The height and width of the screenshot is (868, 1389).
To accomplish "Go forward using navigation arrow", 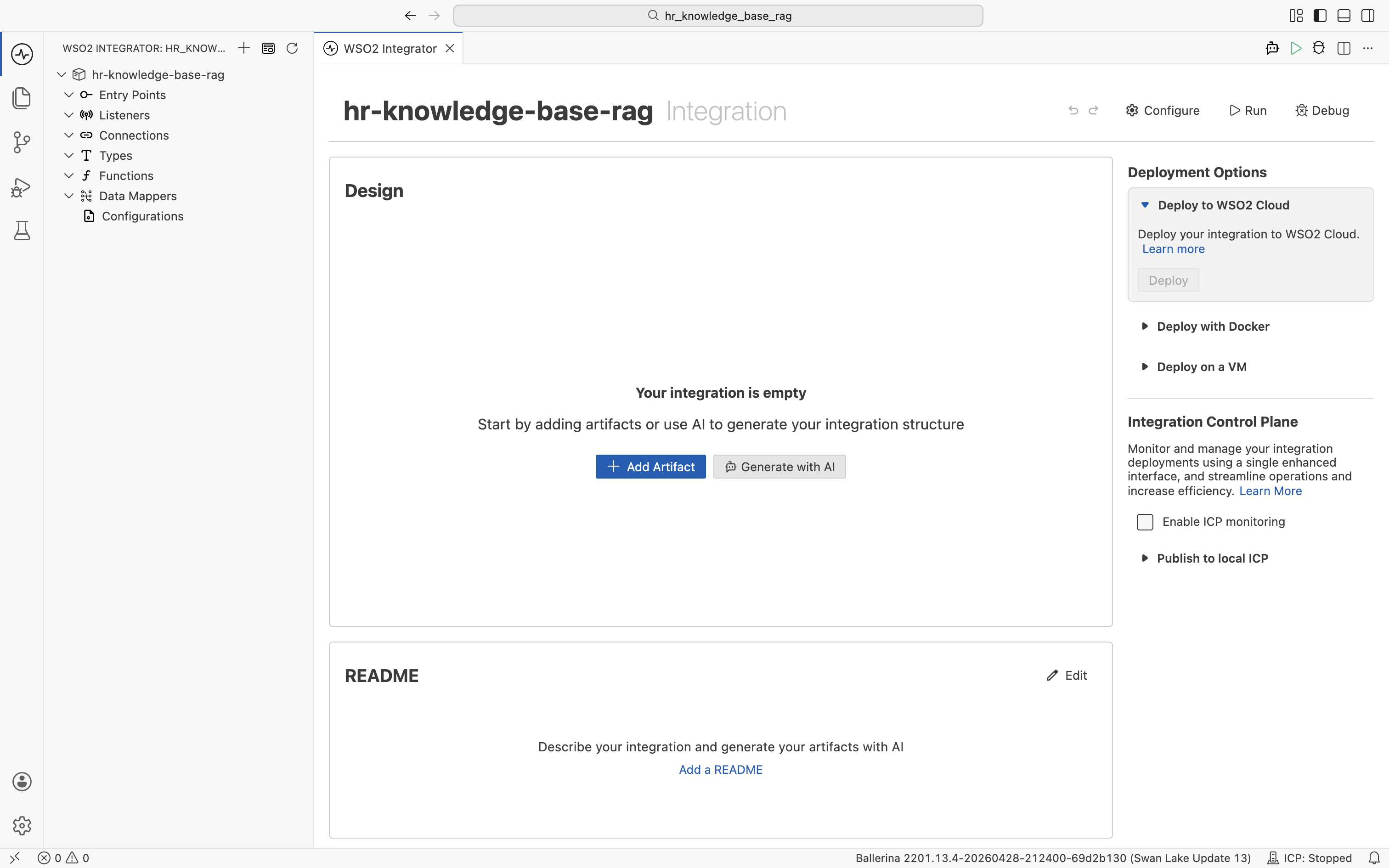I will (435, 16).
